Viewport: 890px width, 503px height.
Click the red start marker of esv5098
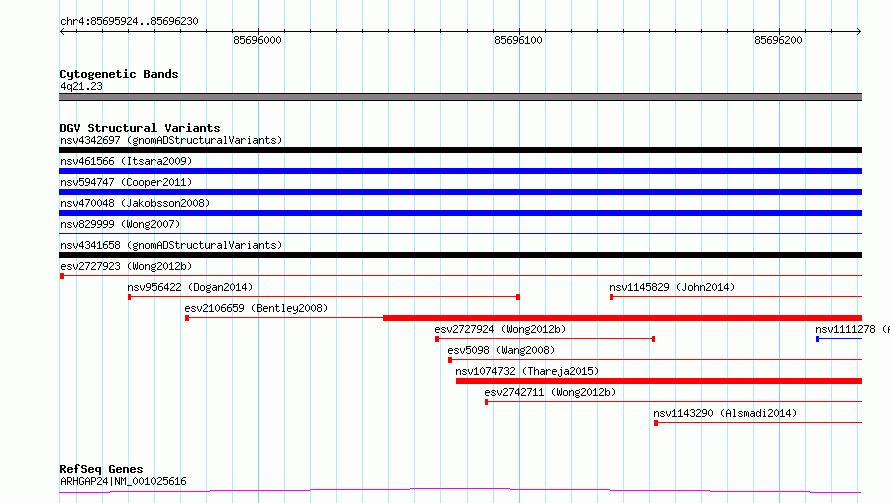tap(450, 360)
